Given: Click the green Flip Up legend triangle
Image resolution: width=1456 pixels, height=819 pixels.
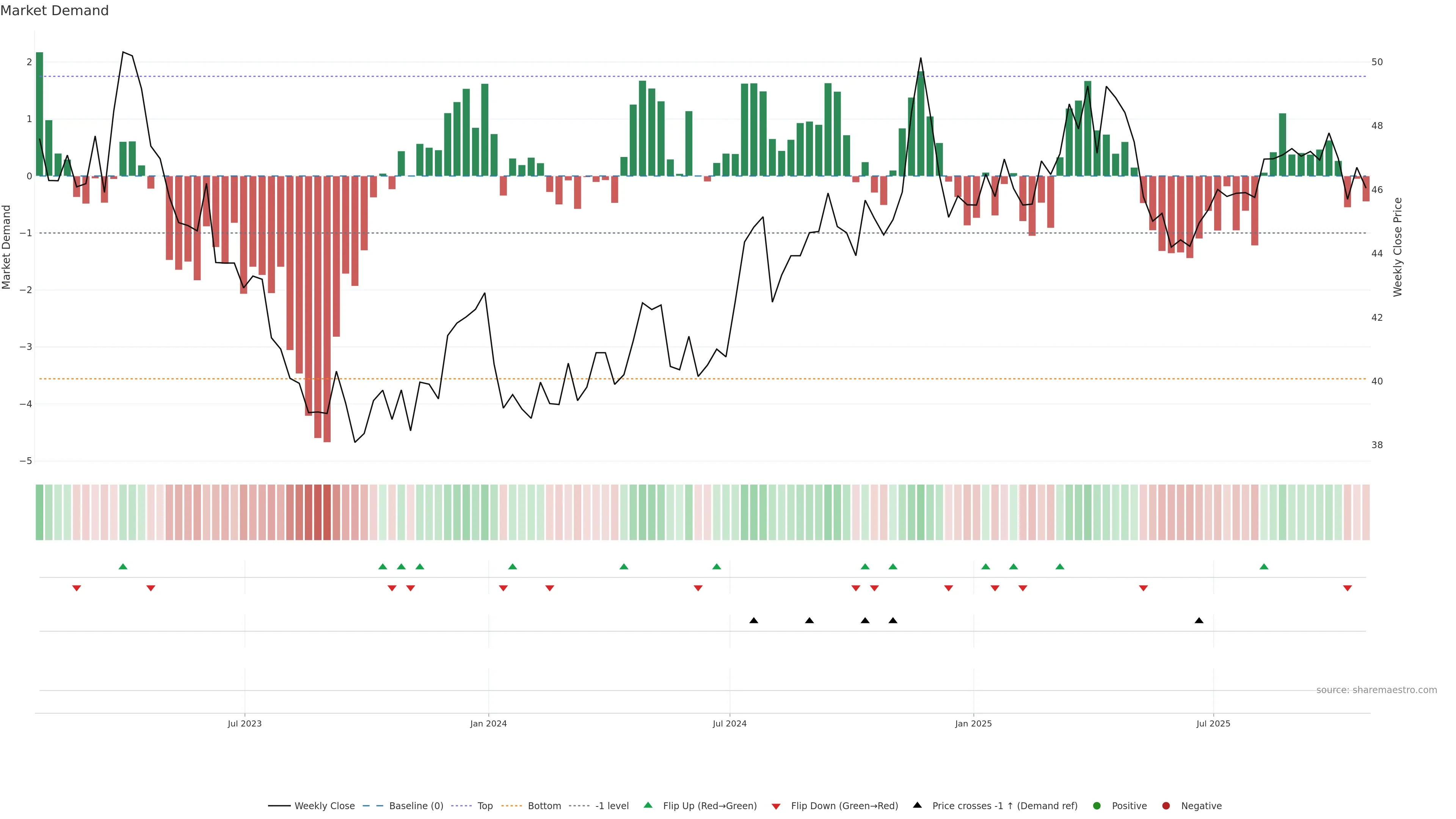Looking at the screenshot, I should 648,805.
